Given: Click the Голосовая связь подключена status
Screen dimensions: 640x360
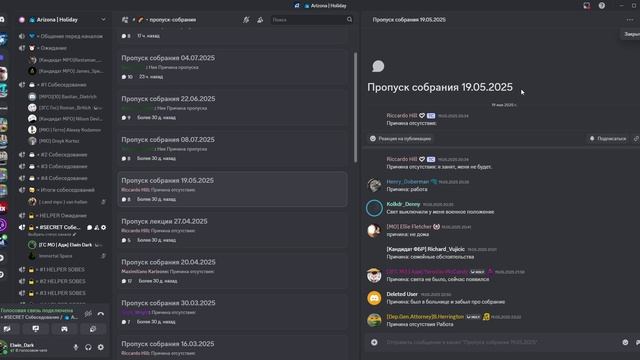Looking at the screenshot, I should click(37, 311).
